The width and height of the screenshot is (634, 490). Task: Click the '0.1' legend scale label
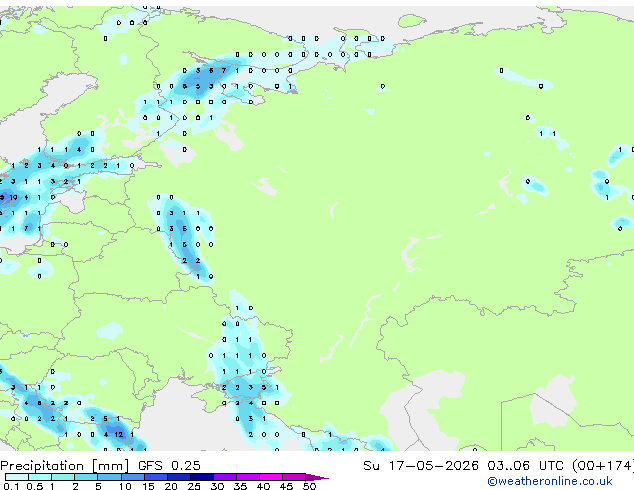coord(11,486)
